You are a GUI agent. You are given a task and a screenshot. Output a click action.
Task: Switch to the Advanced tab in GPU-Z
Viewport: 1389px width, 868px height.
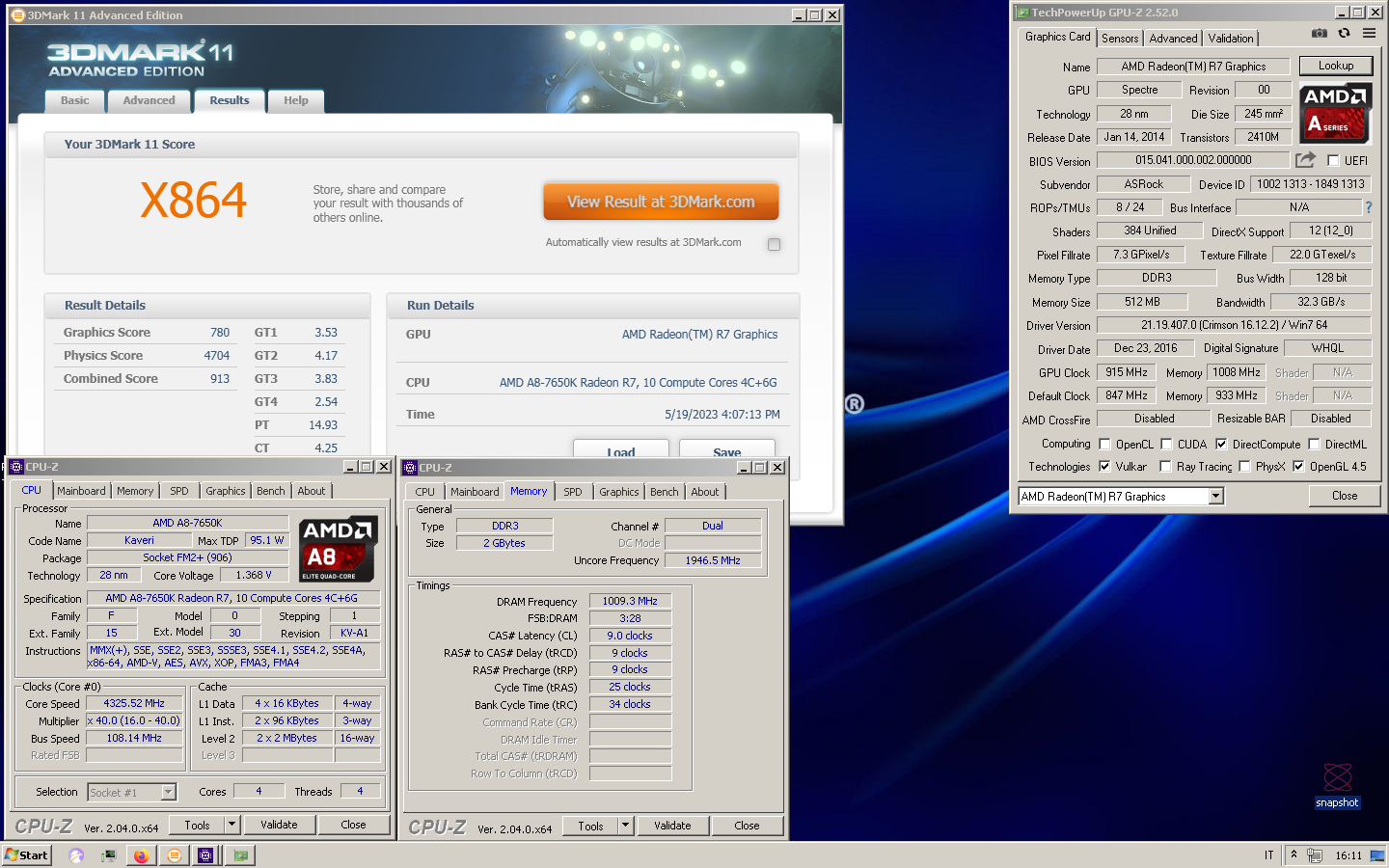1173,39
